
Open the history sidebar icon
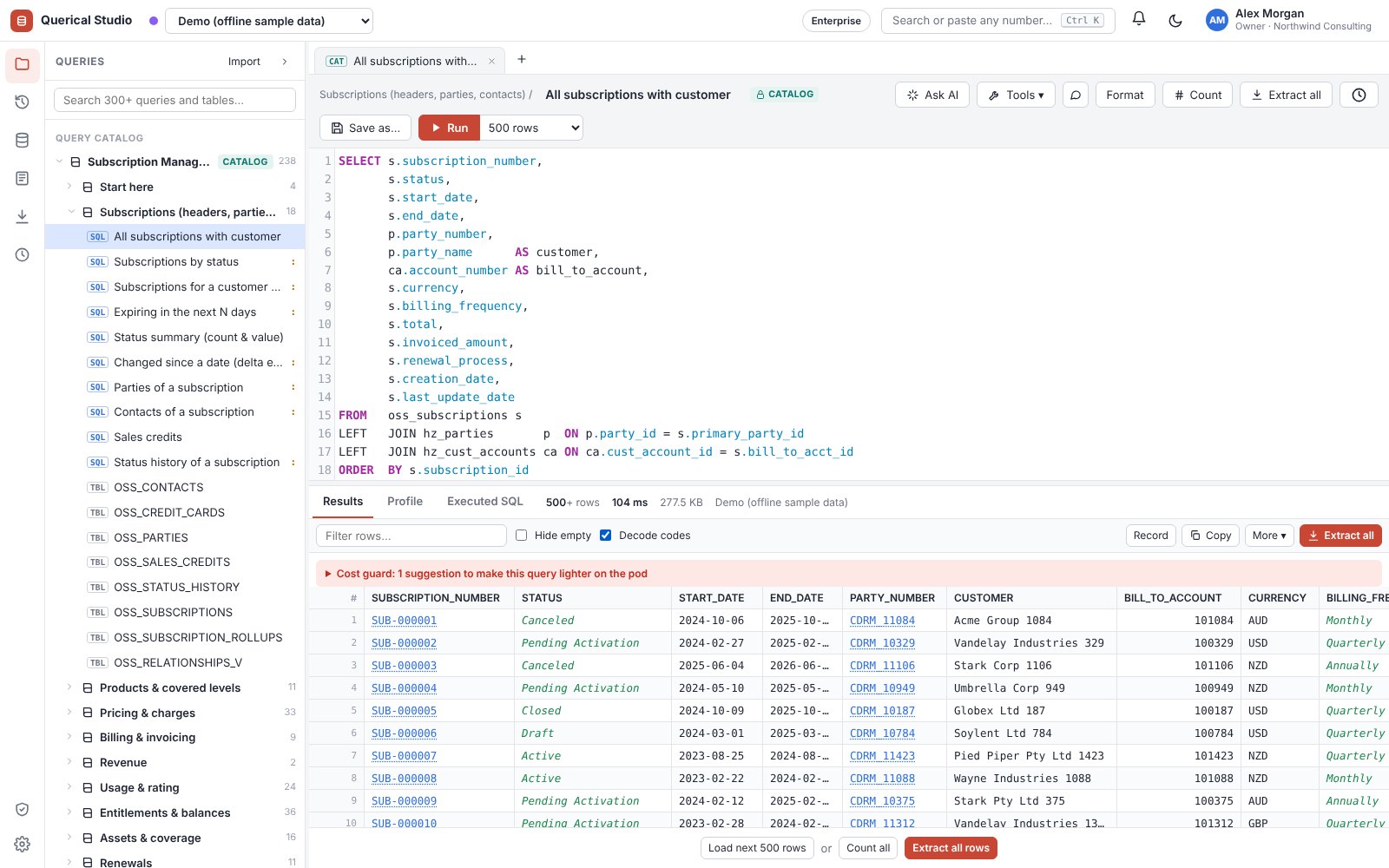click(23, 102)
